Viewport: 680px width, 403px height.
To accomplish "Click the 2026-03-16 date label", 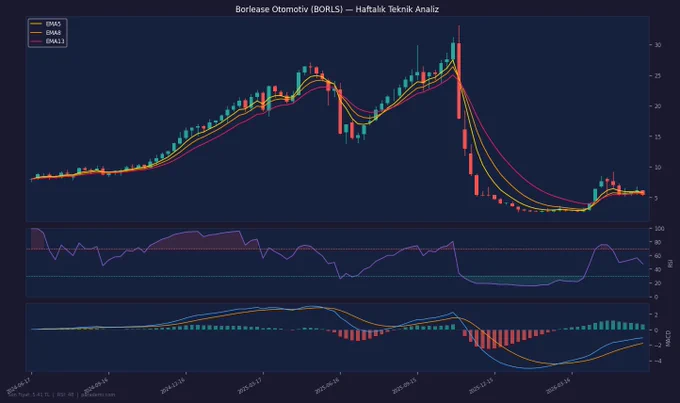I will (x=559, y=385).
